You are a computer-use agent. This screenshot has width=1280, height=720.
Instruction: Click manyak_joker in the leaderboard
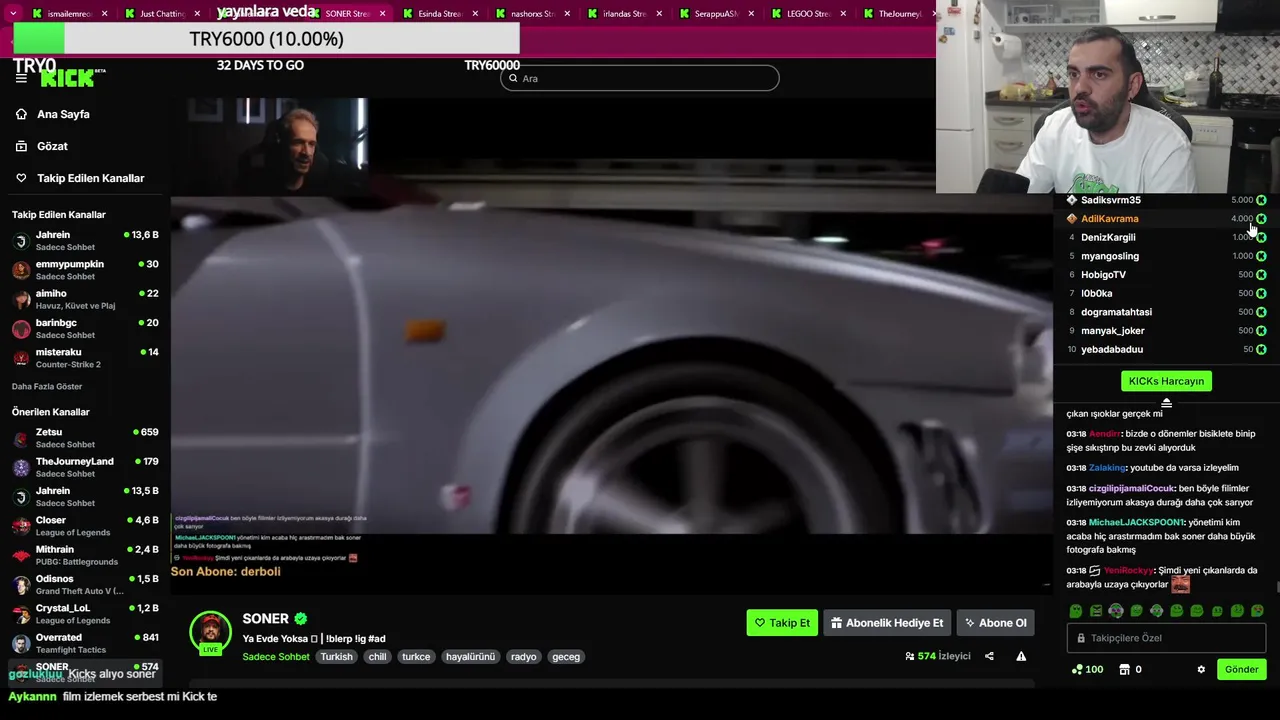pyautogui.click(x=1112, y=331)
